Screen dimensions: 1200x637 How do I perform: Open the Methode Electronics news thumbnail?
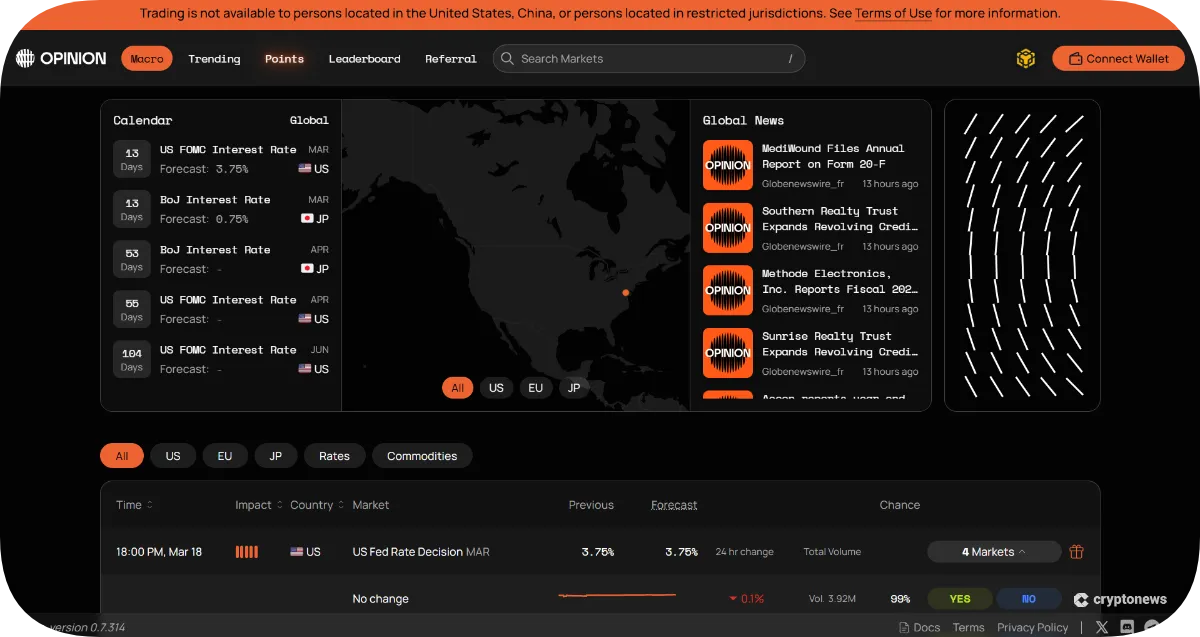click(728, 290)
